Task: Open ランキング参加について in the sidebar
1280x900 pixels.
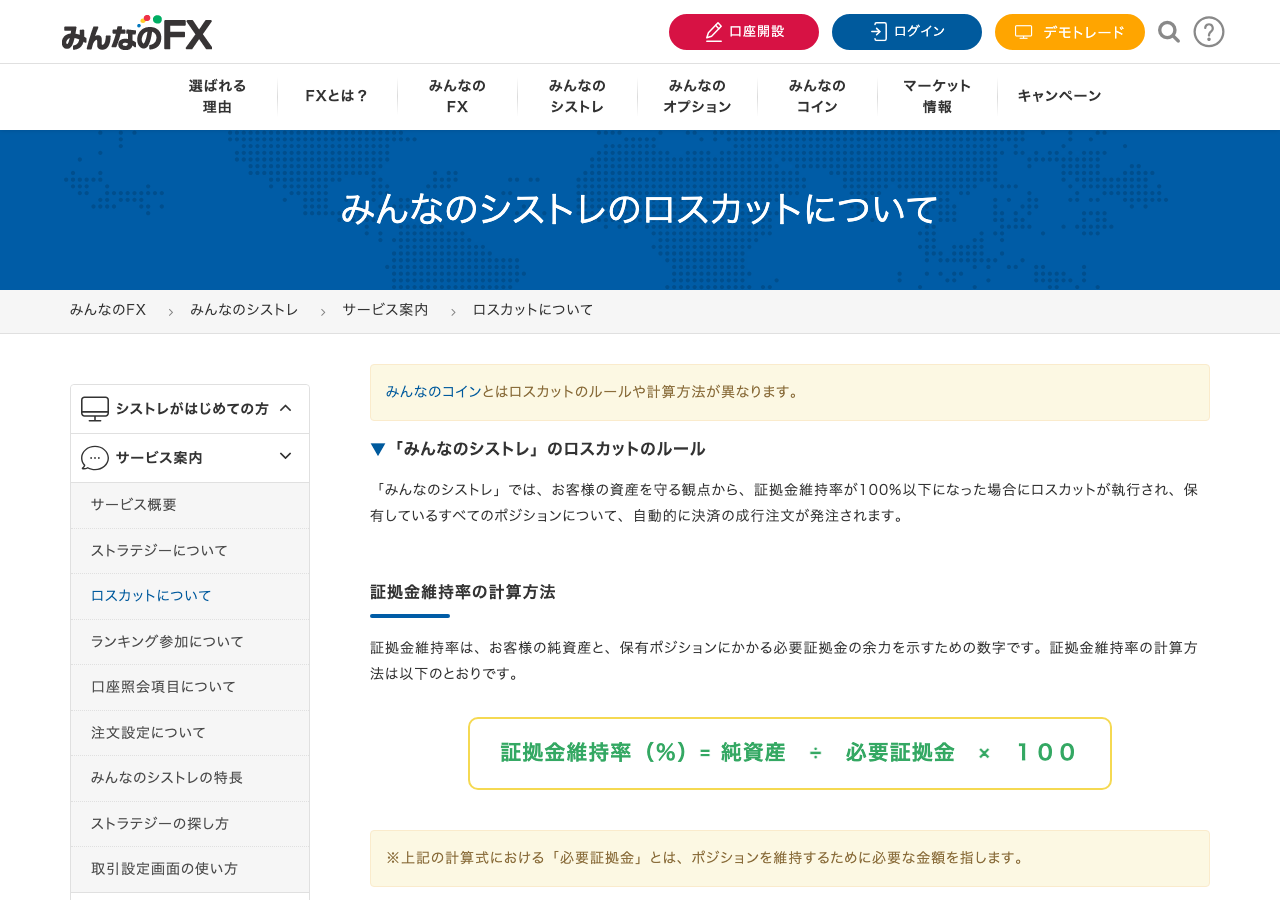Action: click(190, 642)
